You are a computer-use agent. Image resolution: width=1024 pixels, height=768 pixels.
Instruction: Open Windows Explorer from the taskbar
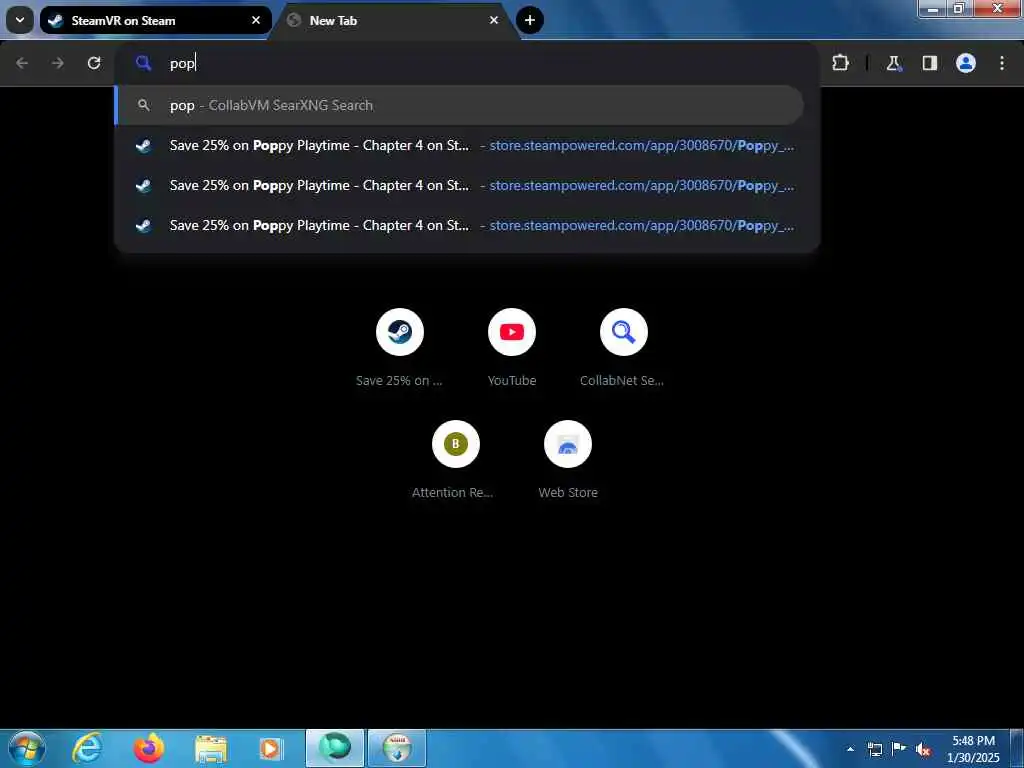pyautogui.click(x=210, y=748)
